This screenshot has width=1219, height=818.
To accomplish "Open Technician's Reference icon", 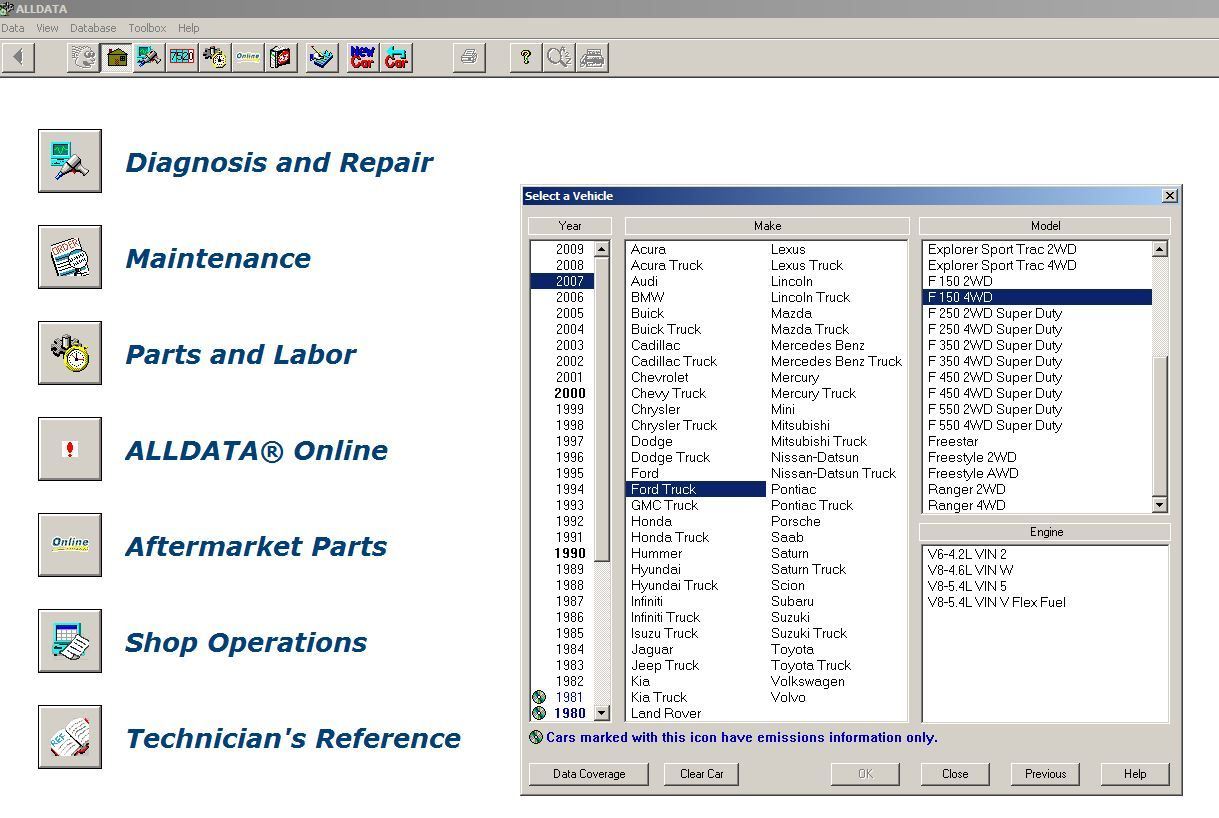I will click(70, 737).
